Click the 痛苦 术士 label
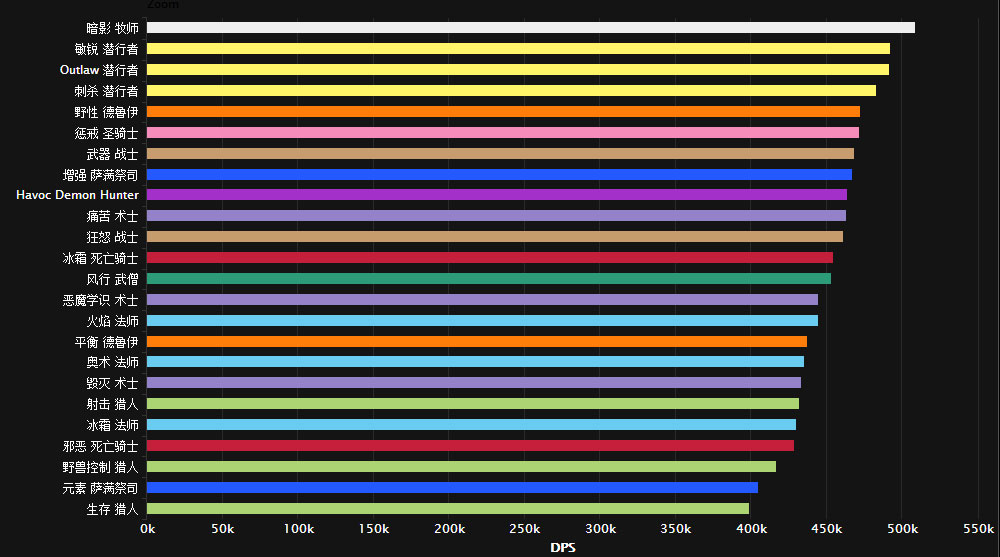This screenshot has height=557, width=1000. [x=112, y=216]
